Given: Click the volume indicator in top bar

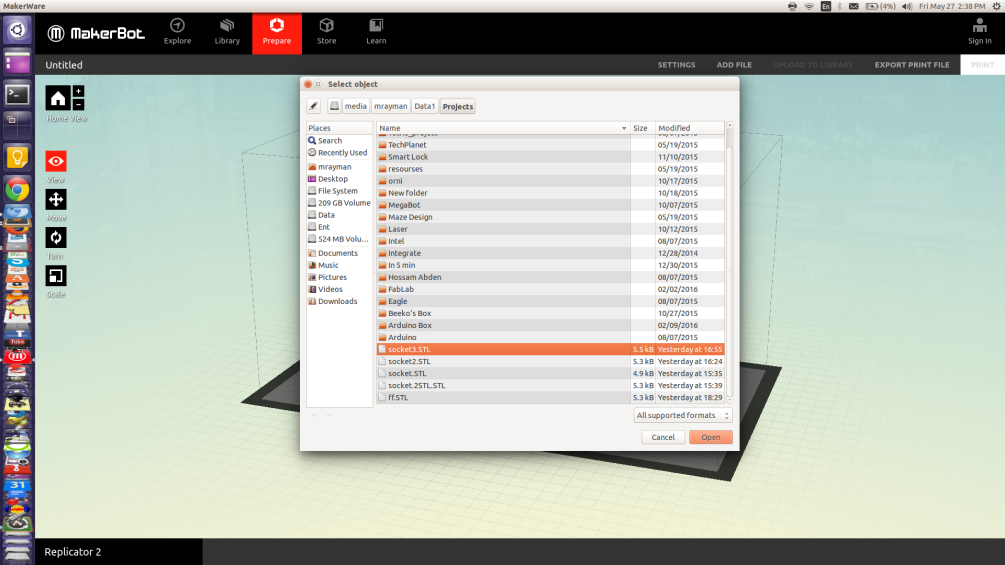Looking at the screenshot, I should [907, 6].
